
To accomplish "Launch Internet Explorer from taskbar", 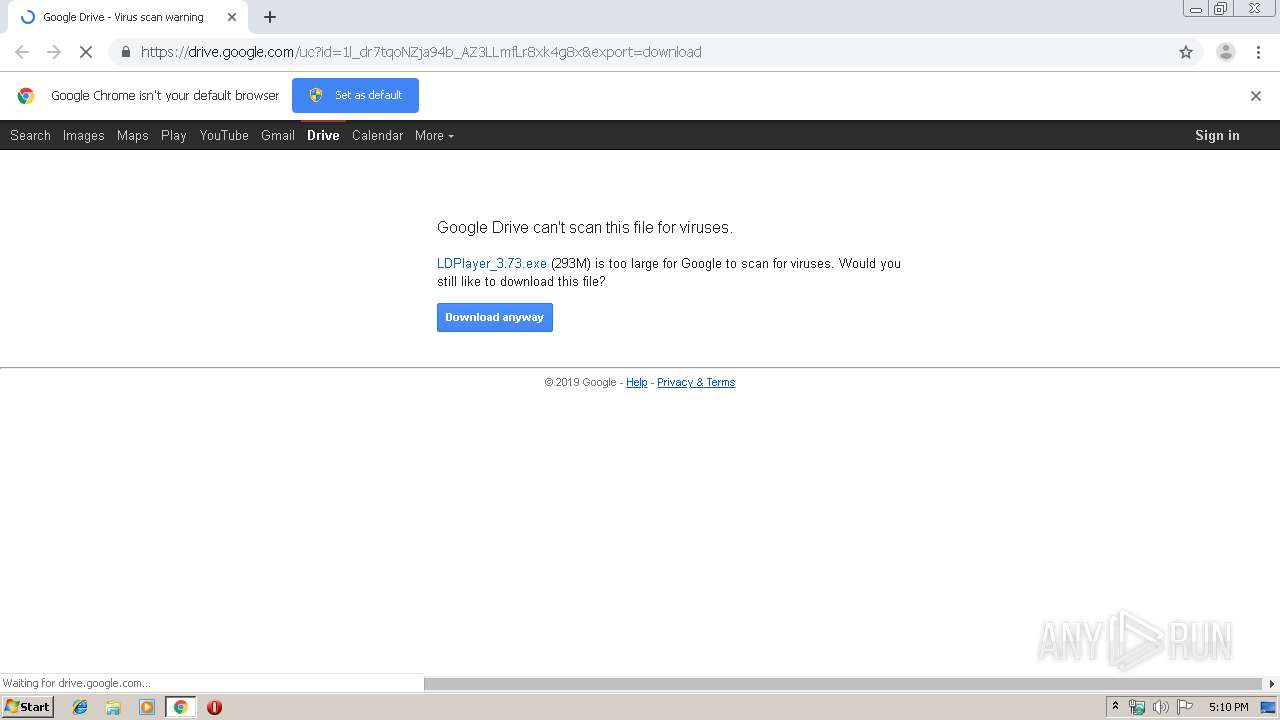I will 80,707.
